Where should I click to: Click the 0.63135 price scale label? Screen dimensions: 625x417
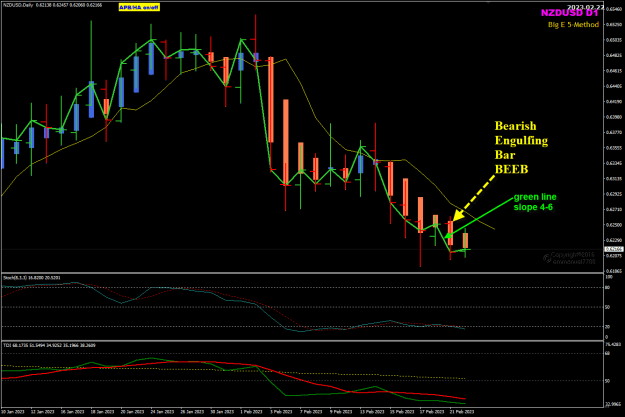[x=614, y=179]
